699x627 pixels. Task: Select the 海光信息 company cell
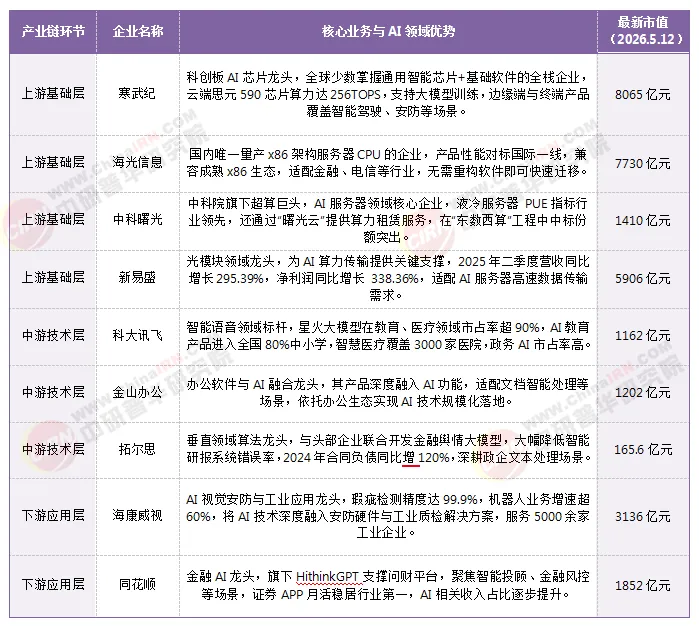137,162
